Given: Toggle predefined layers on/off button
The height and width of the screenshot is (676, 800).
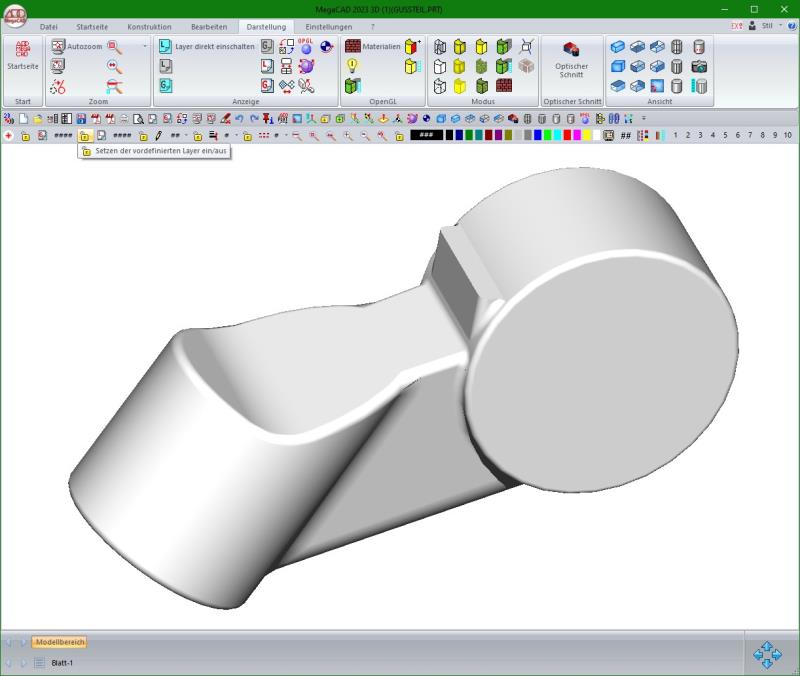Looking at the screenshot, I should [x=85, y=135].
